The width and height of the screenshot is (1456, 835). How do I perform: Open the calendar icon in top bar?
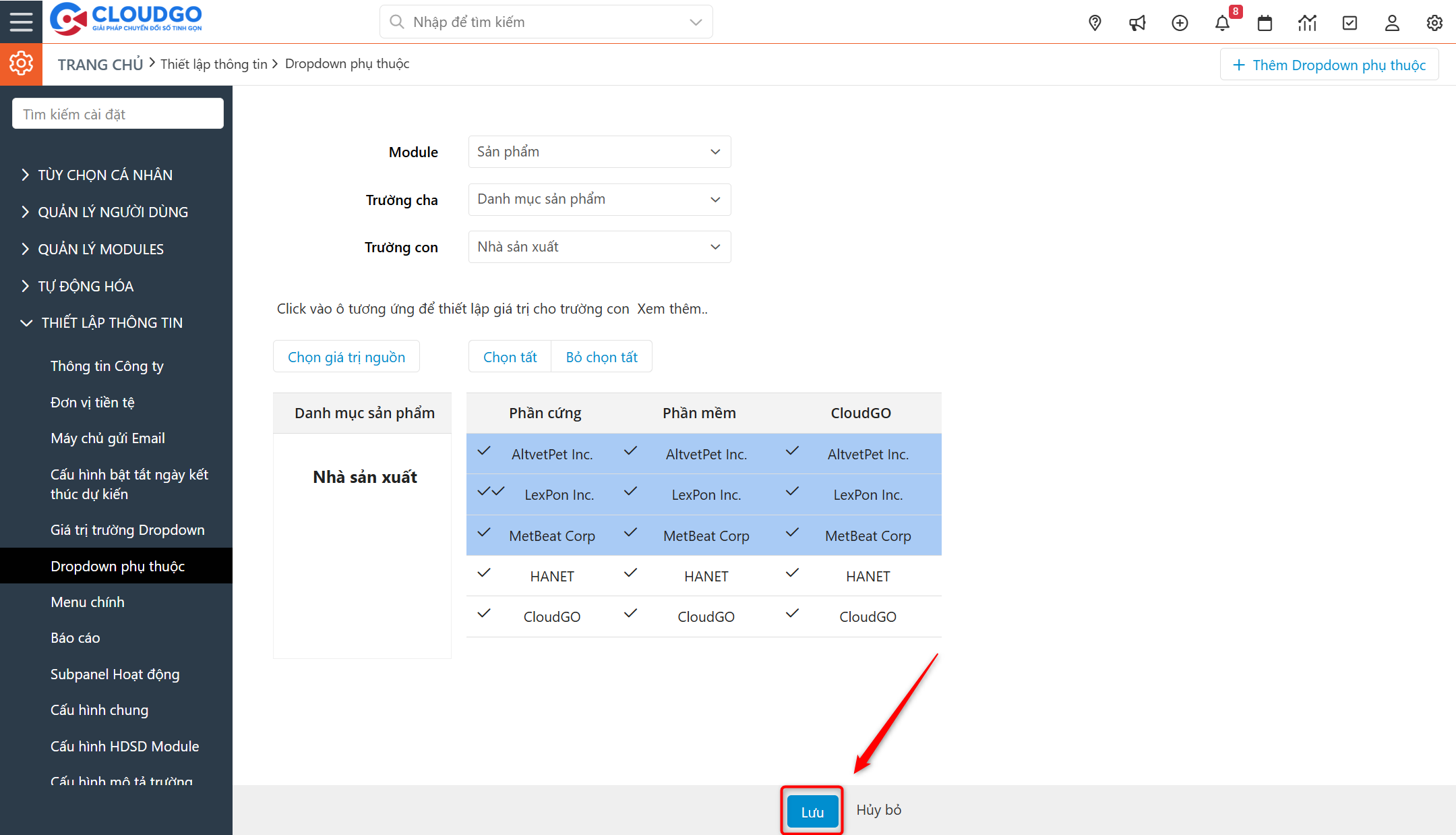pyautogui.click(x=1265, y=23)
